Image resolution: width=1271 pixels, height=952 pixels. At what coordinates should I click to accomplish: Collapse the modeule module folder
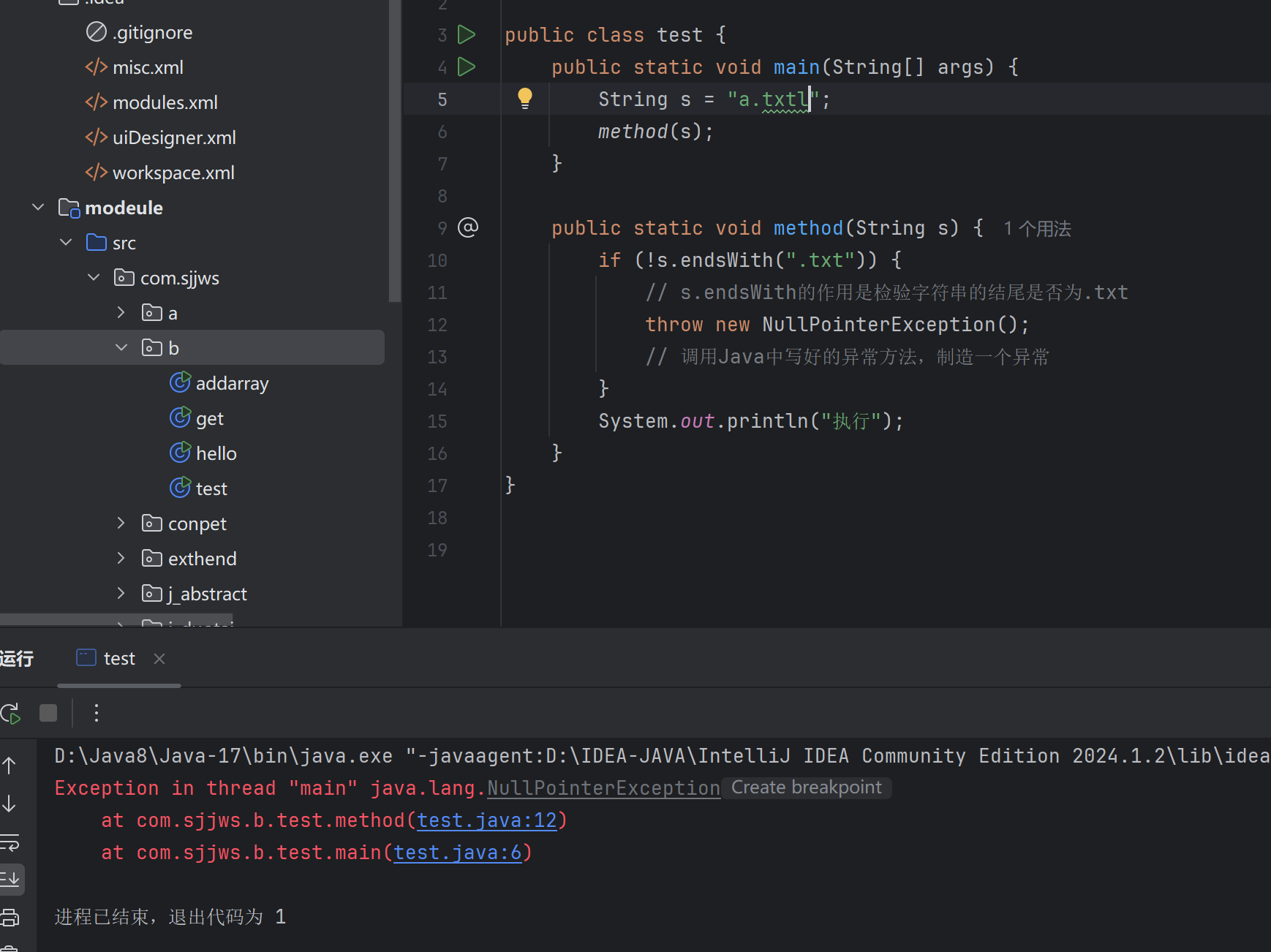(x=39, y=208)
